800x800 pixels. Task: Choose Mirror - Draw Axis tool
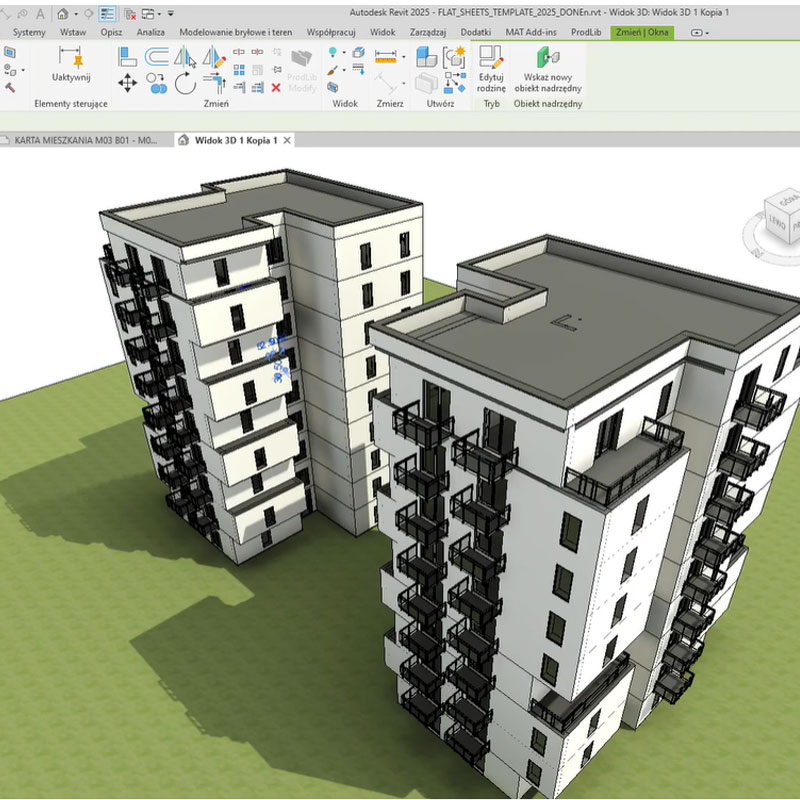click(x=214, y=58)
